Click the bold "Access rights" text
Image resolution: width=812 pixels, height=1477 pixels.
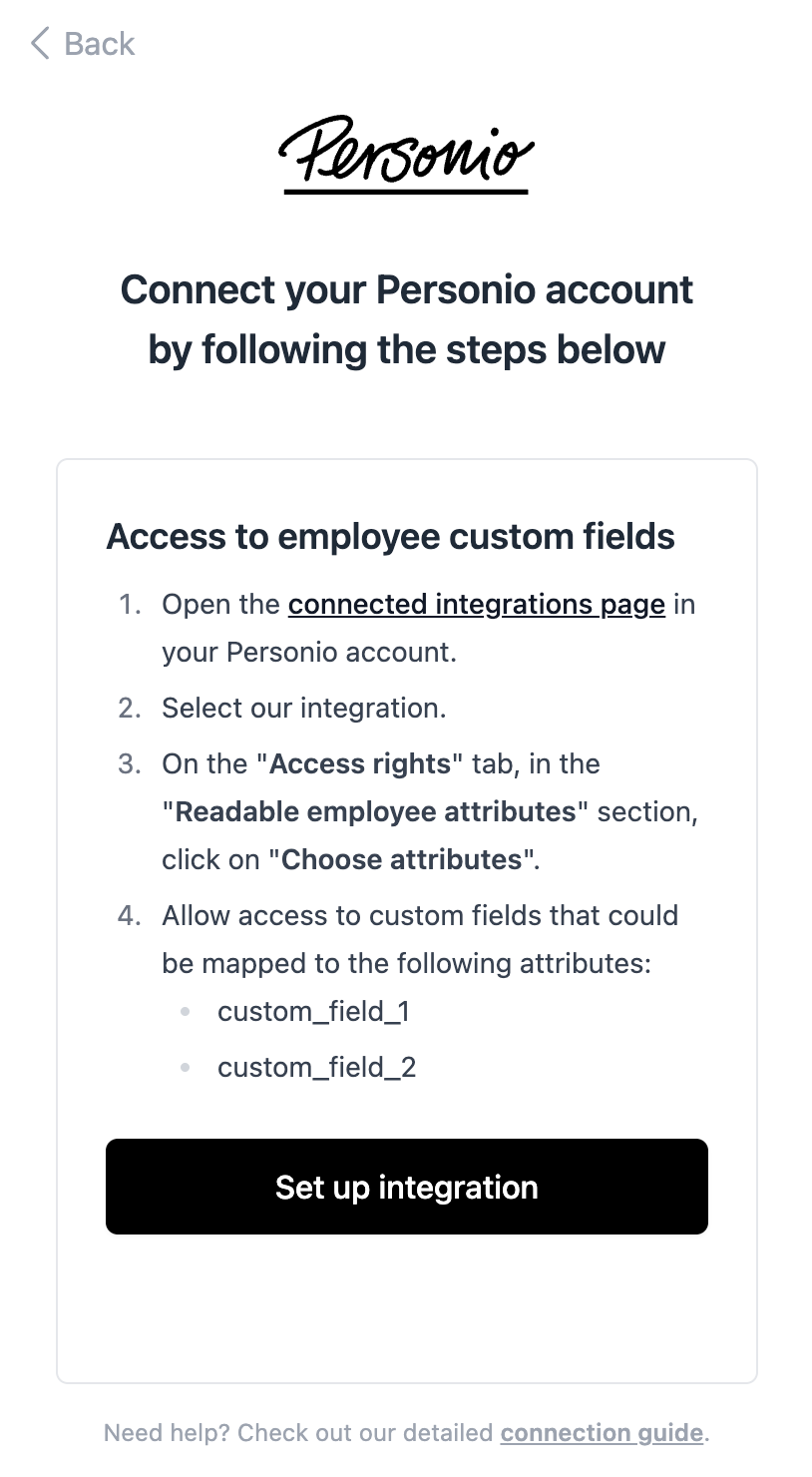[360, 764]
